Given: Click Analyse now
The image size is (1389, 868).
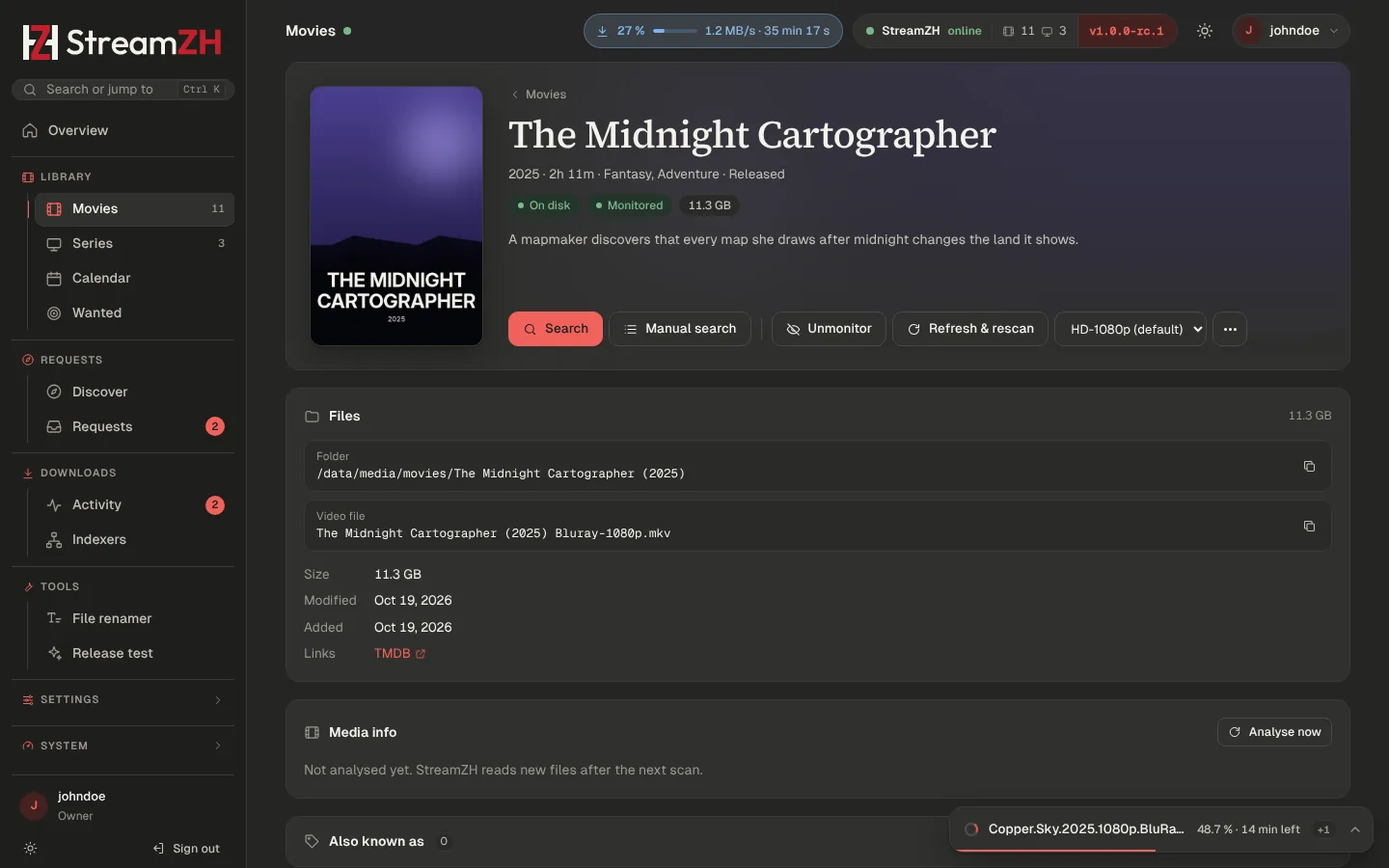Looking at the screenshot, I should tap(1274, 732).
